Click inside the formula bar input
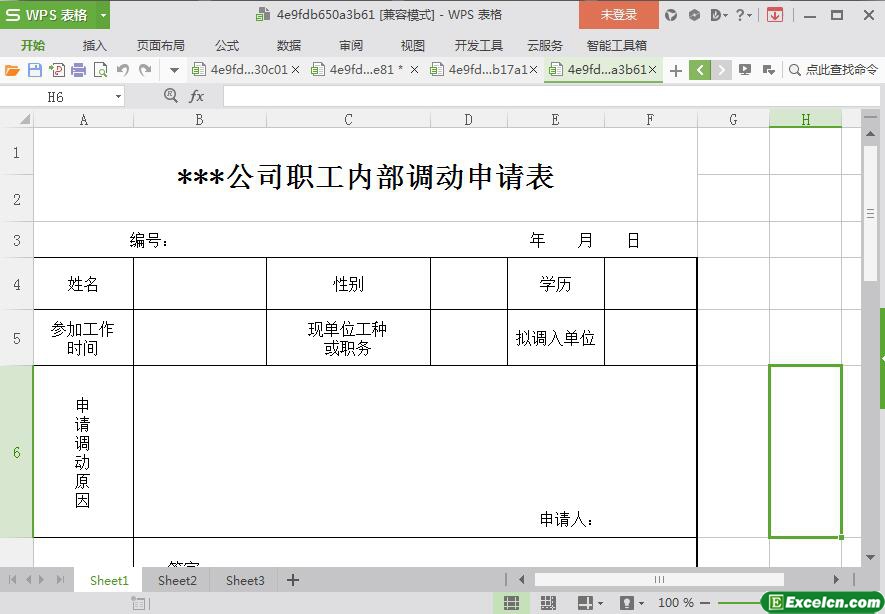Image resolution: width=885 pixels, height=614 pixels. (x=551, y=97)
